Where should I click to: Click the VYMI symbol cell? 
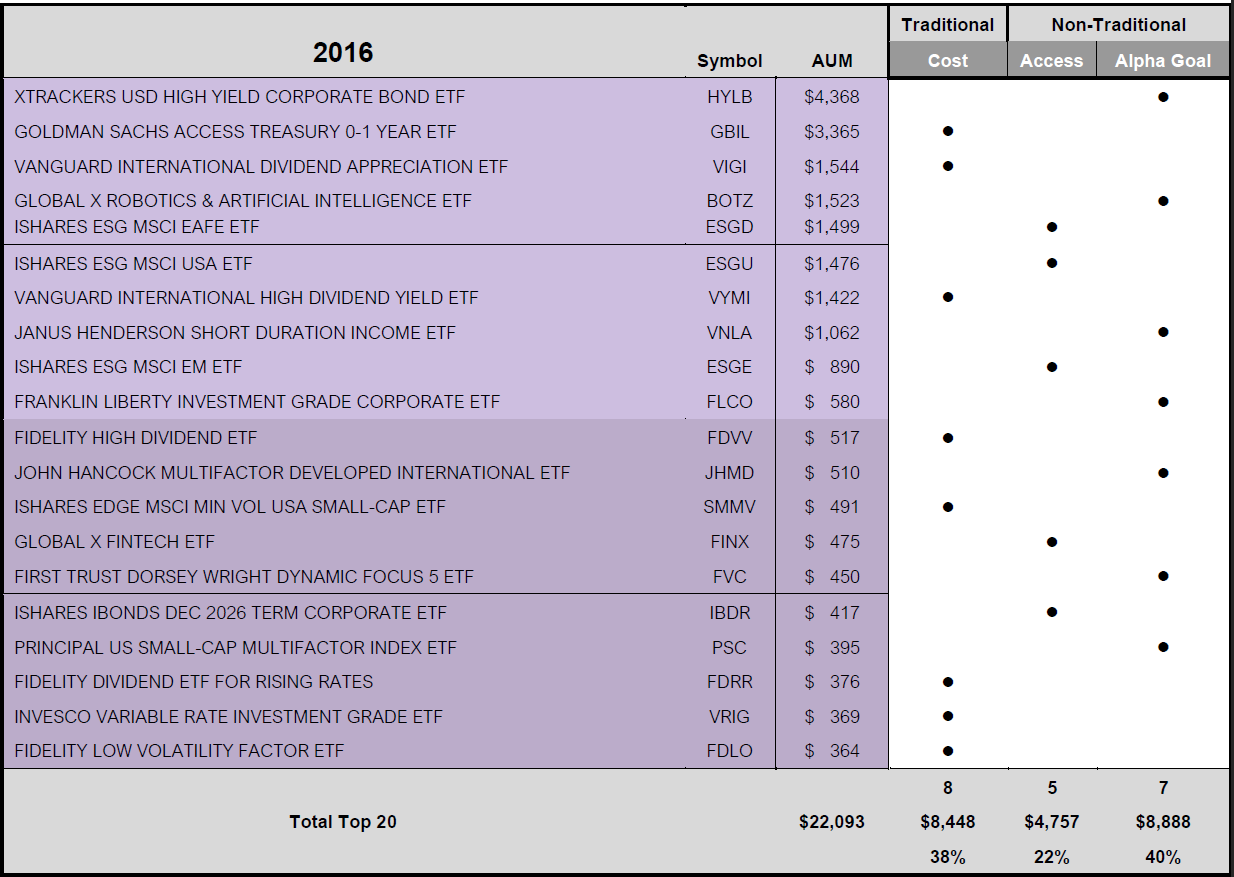pos(729,298)
